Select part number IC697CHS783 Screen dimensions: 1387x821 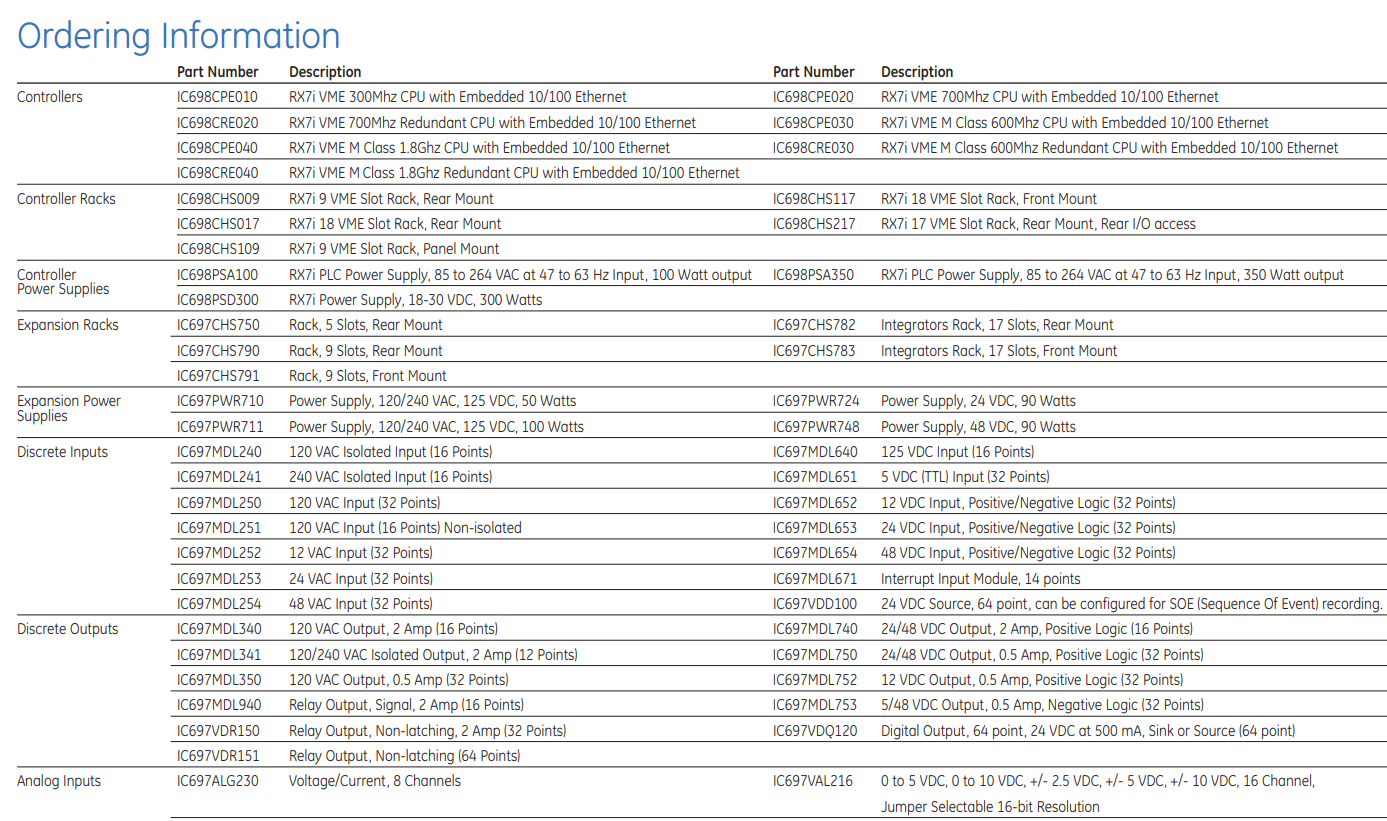[814, 351]
